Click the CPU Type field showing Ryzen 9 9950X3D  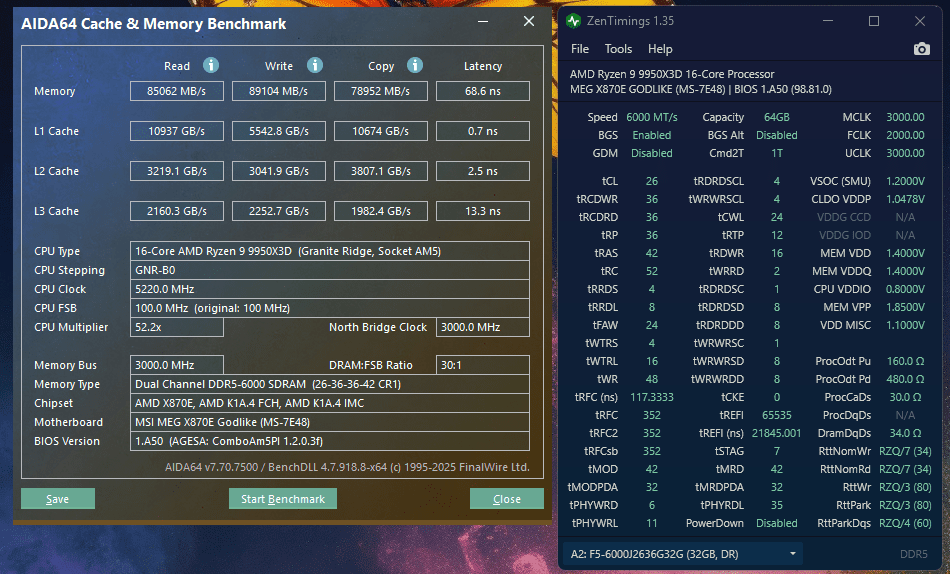pos(330,251)
